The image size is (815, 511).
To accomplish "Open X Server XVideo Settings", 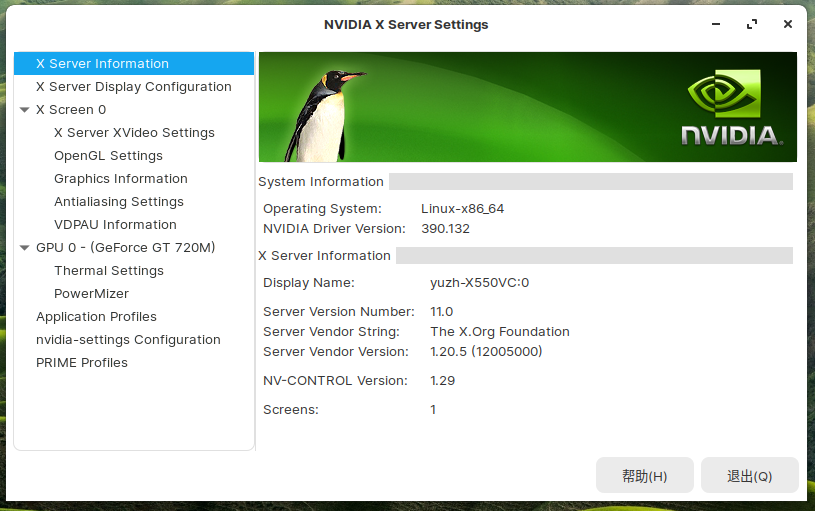I will click(134, 133).
